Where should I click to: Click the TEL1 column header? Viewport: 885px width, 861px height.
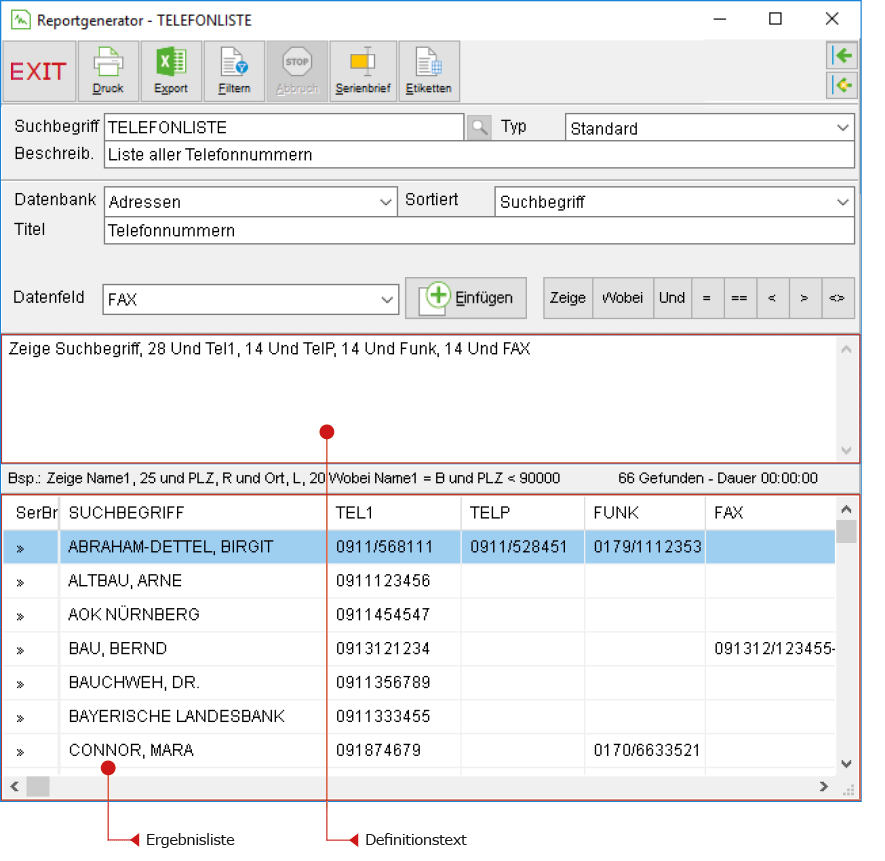coord(393,513)
